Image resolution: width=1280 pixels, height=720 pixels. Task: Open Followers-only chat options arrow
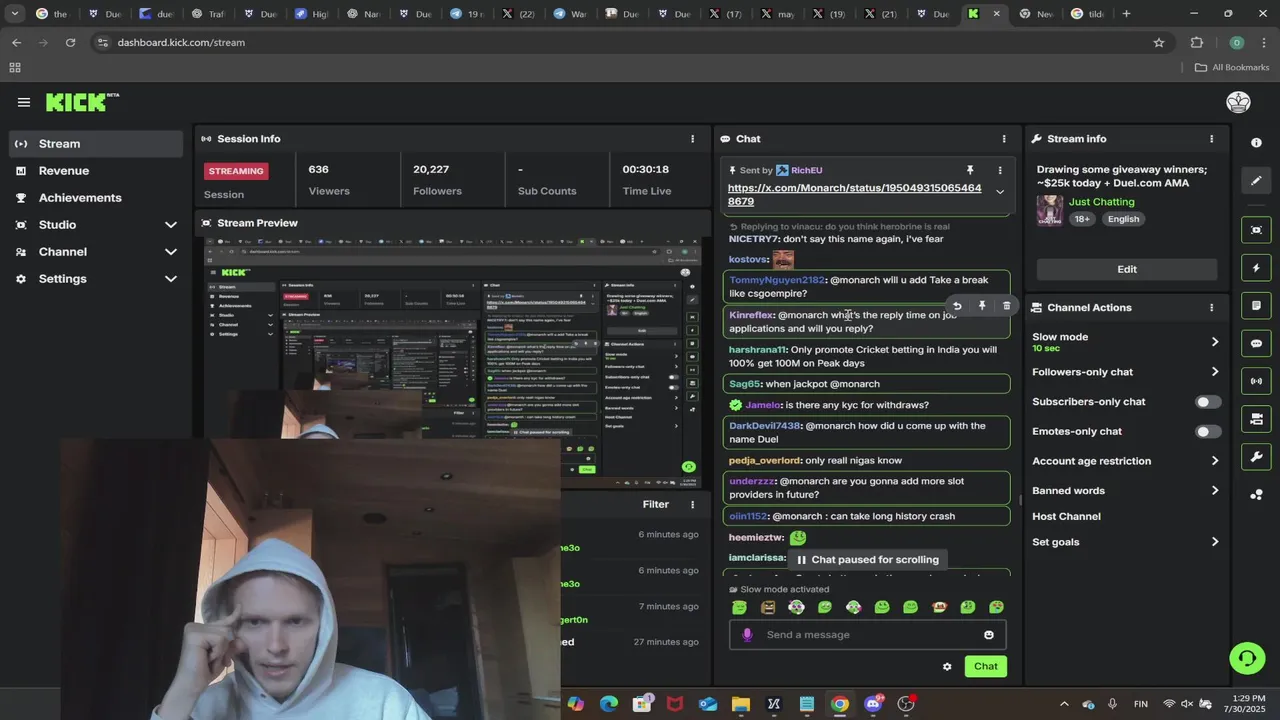click(1215, 372)
